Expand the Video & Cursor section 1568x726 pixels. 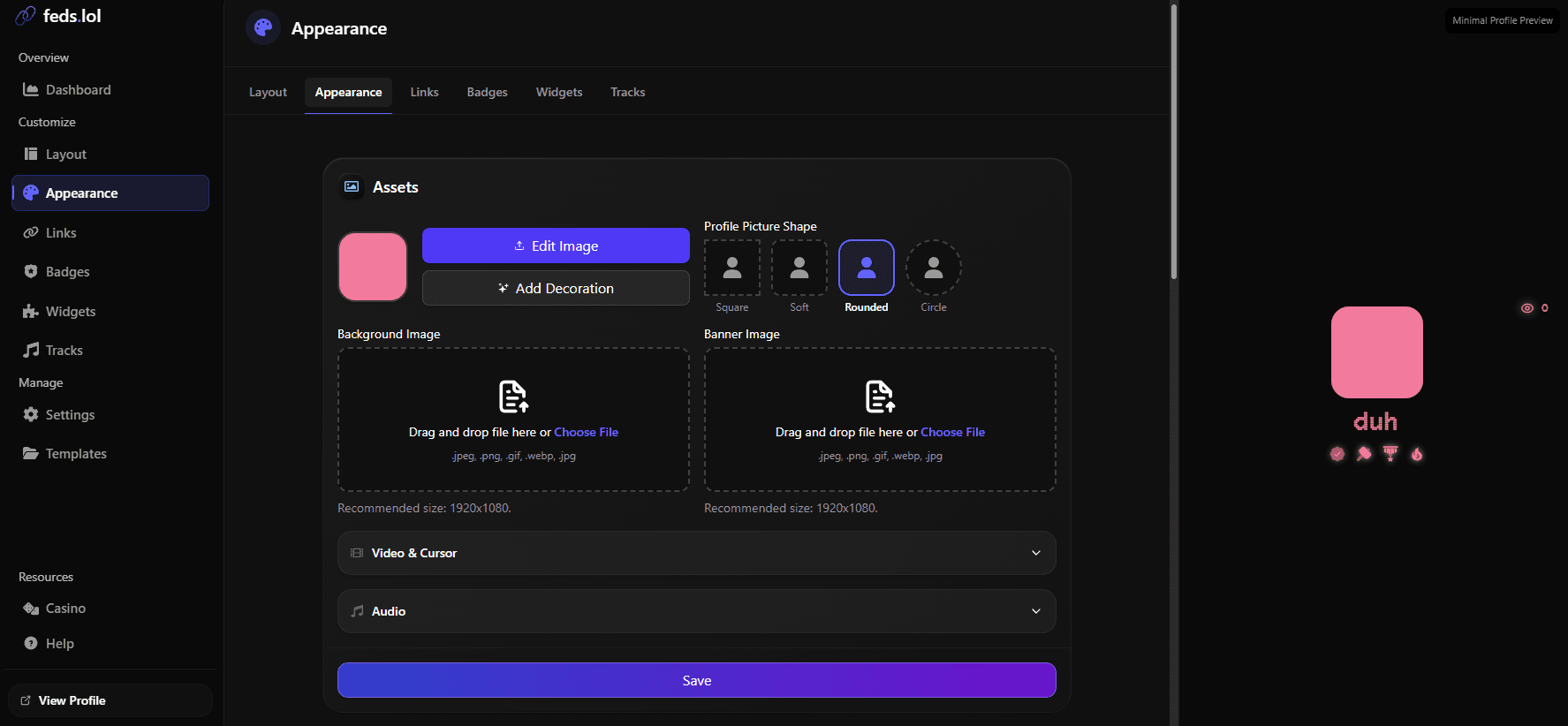[x=697, y=553]
